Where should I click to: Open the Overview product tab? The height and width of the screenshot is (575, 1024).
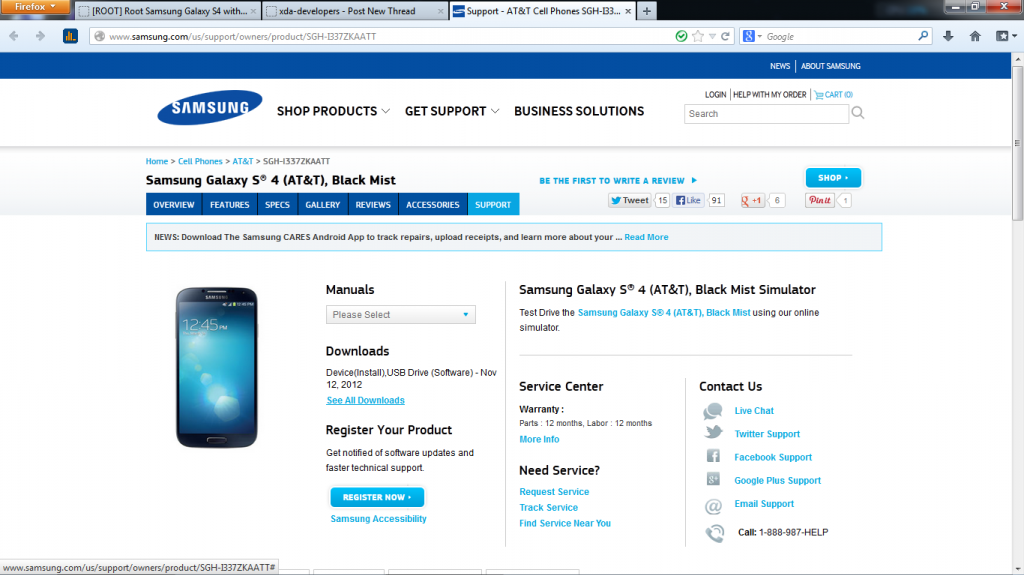point(174,205)
